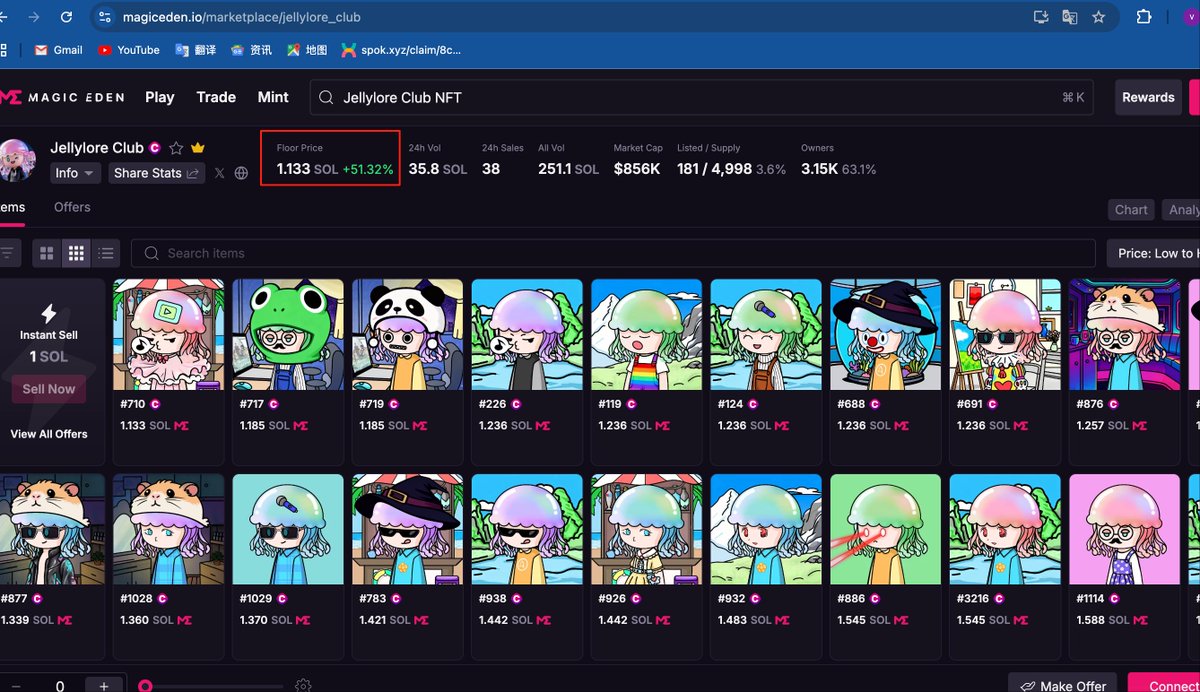
Task: Open the Price: Low to High sort dropdown
Action: 1153,254
